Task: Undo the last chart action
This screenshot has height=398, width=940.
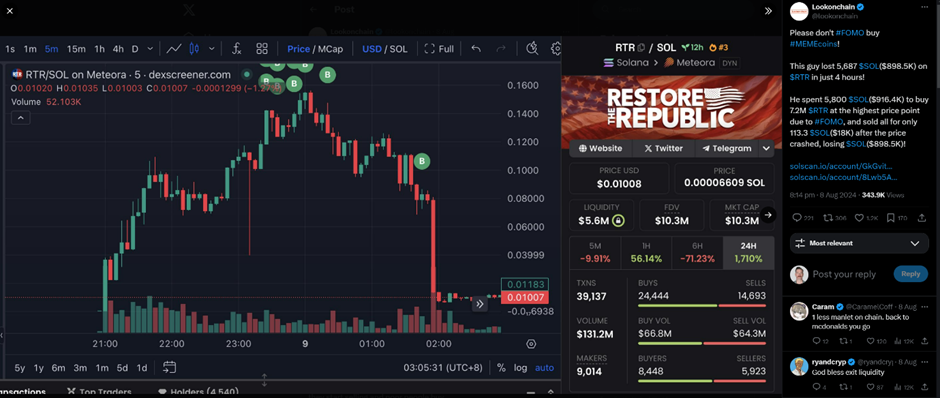Action: tap(476, 49)
